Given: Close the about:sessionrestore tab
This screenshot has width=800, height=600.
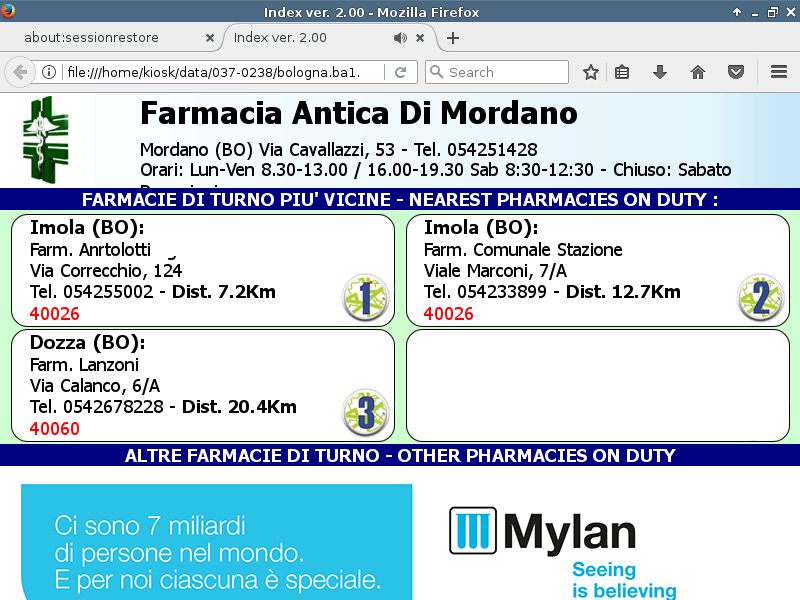Looking at the screenshot, I should tap(209, 38).
